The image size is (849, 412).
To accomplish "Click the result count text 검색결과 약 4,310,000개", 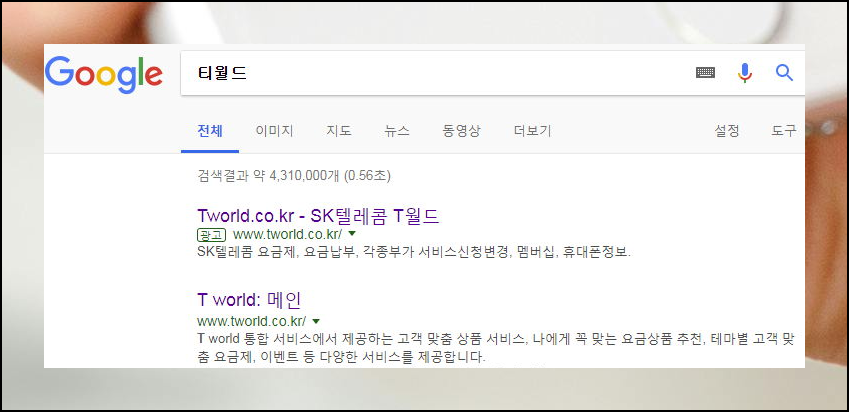I will click(x=270, y=175).
